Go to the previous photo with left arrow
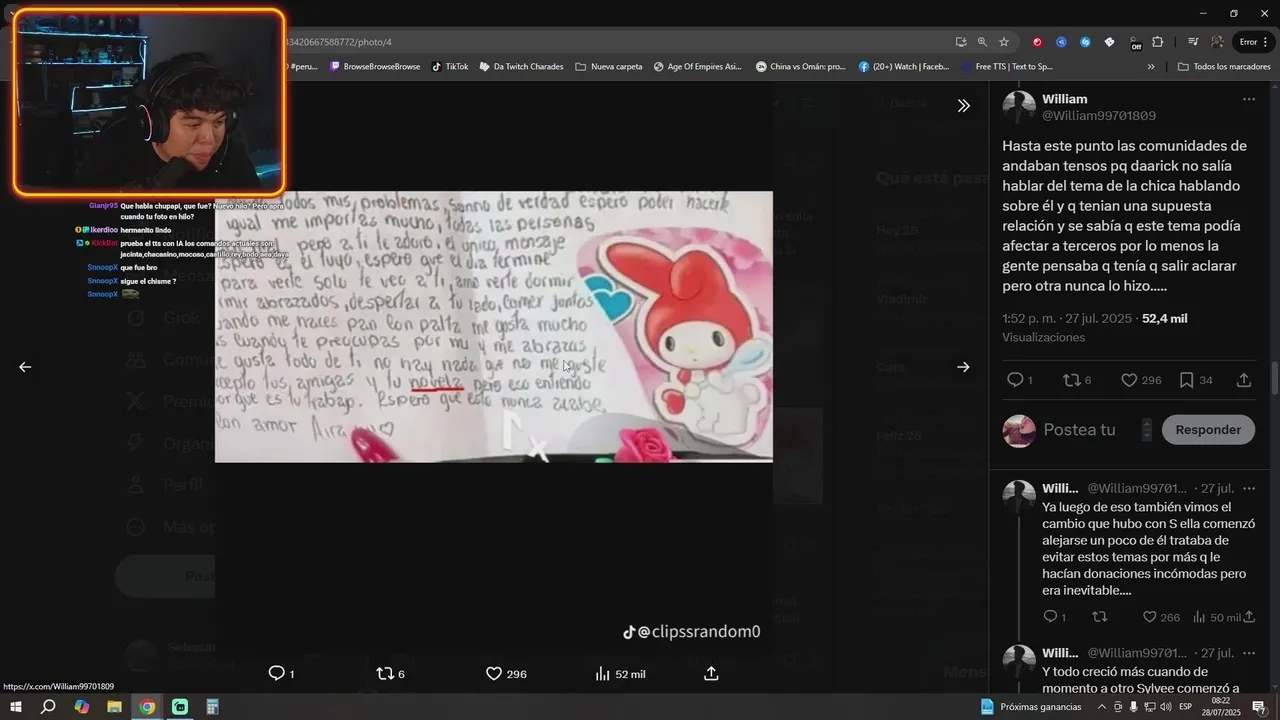Viewport: 1280px width, 720px height. [x=25, y=367]
